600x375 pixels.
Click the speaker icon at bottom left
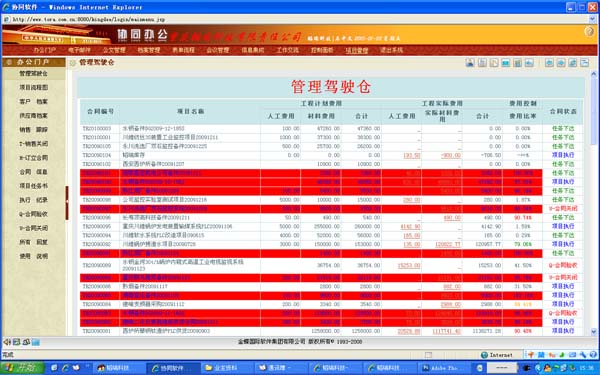pyautogui.click(x=7, y=342)
